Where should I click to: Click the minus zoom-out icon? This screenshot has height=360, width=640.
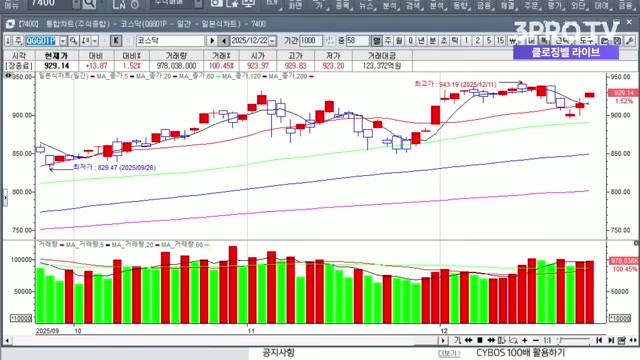click(536, 340)
